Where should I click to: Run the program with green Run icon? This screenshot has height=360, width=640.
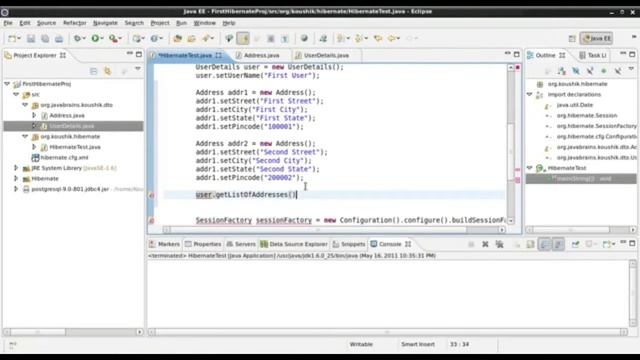pos(95,38)
